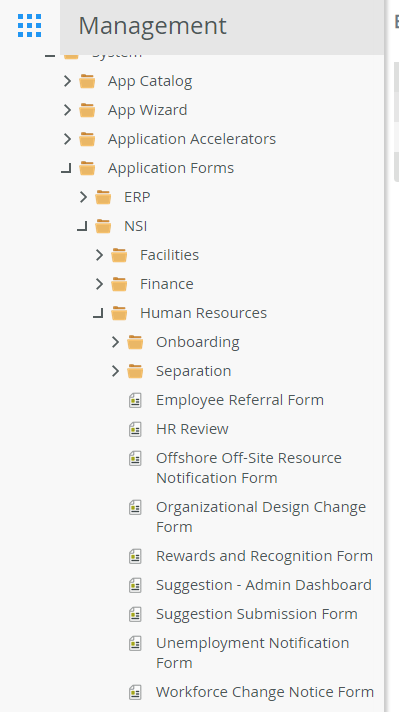Image resolution: width=399 pixels, height=712 pixels.
Task: Expand the App Wizard node
Action: pos(67,110)
